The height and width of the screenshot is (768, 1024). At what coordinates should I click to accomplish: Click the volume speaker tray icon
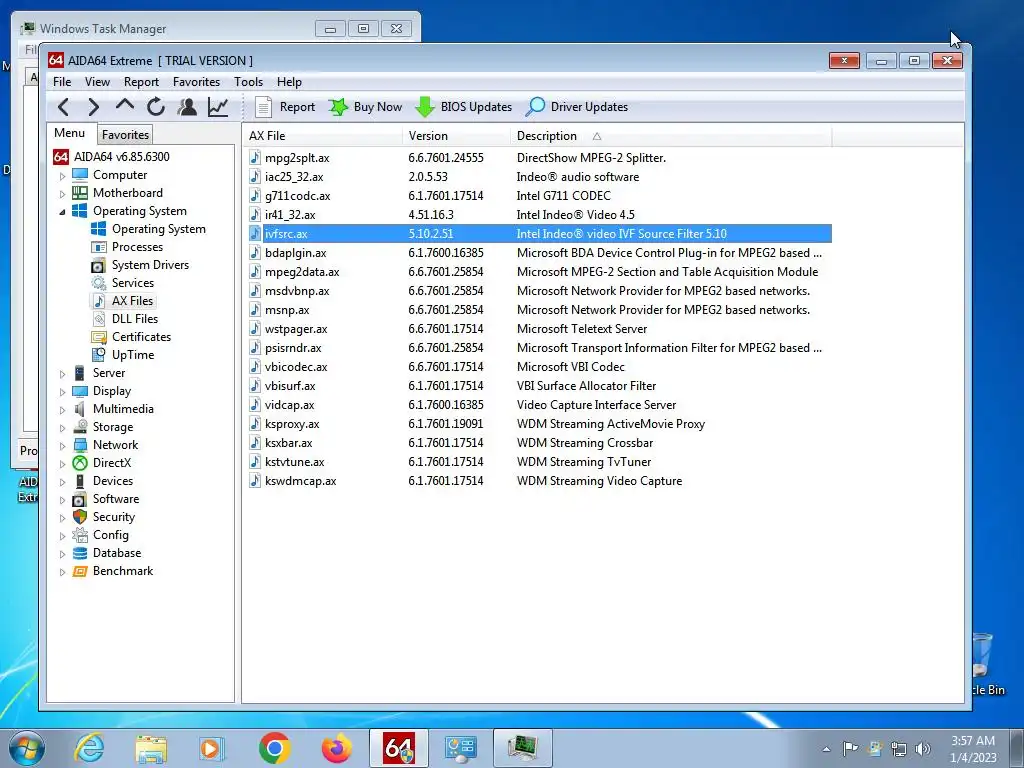click(x=923, y=748)
